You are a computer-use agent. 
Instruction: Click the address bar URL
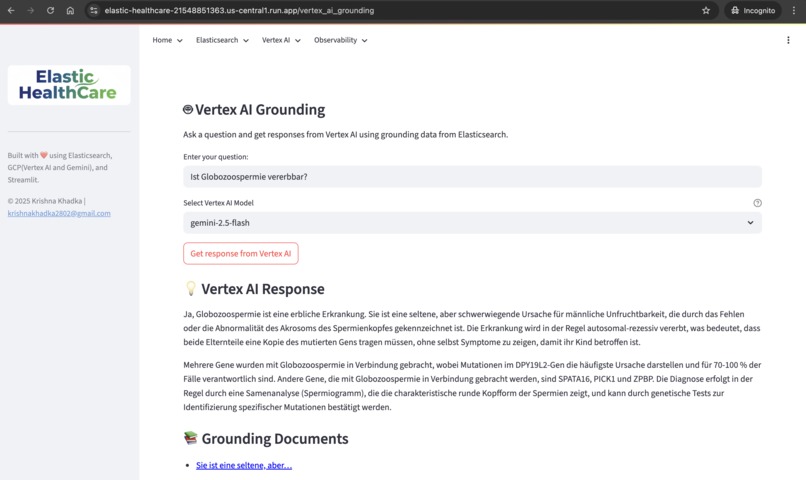point(239,10)
